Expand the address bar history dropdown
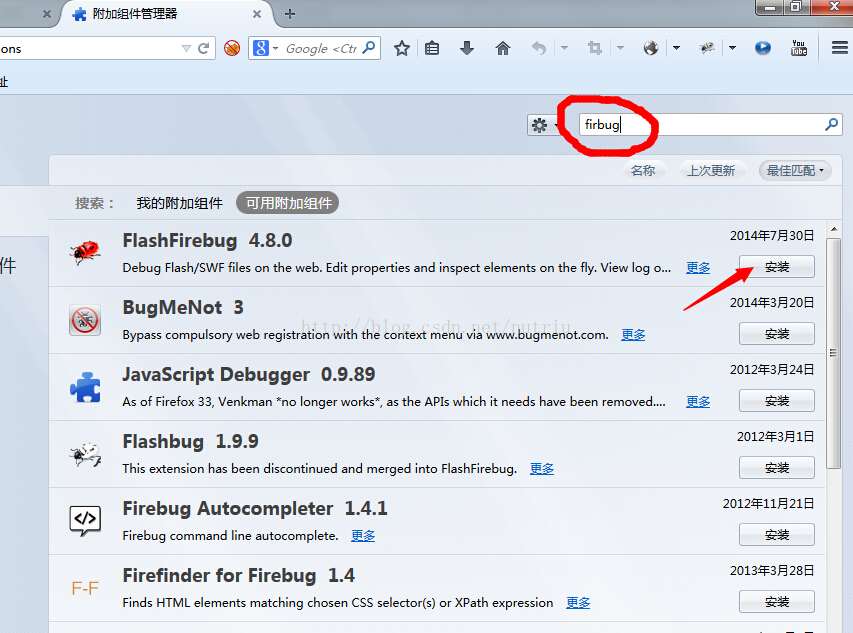This screenshot has height=633, width=853. click(x=186, y=48)
